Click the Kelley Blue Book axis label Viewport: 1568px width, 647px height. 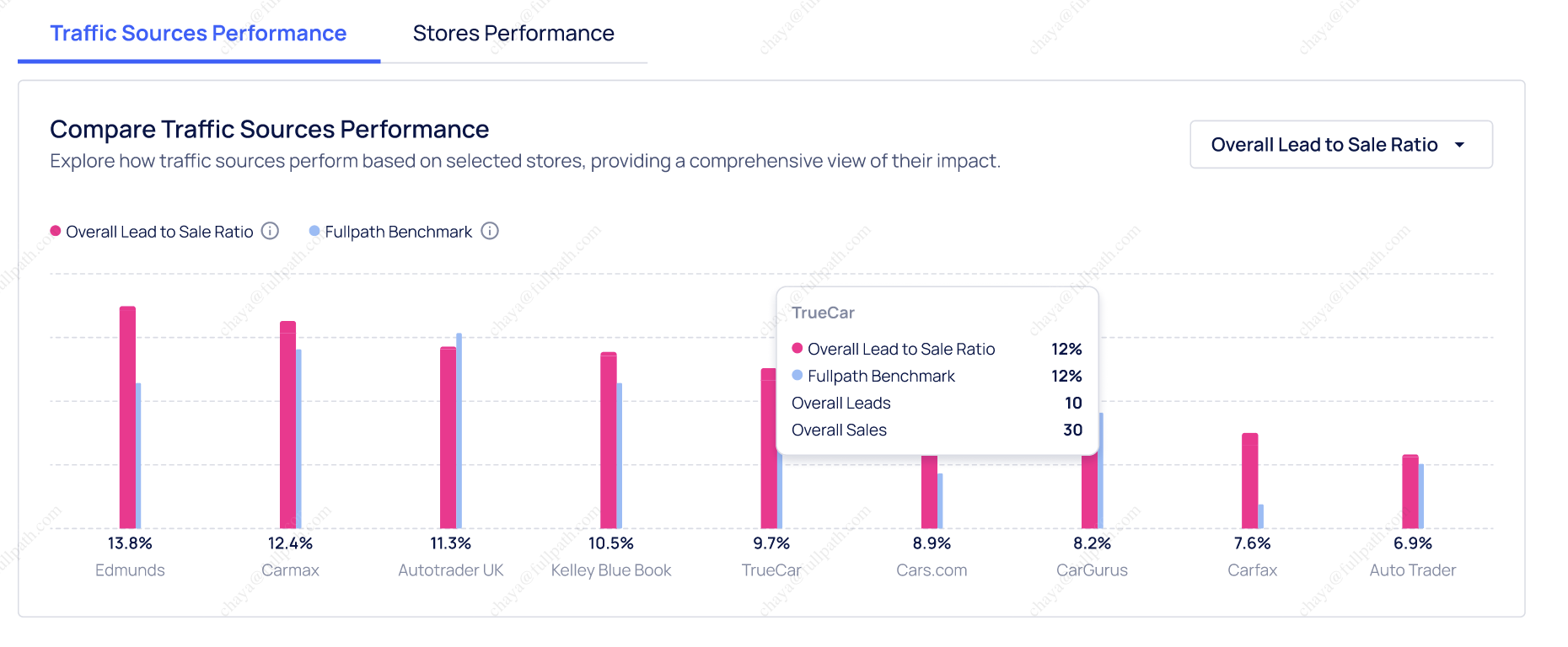coord(611,570)
